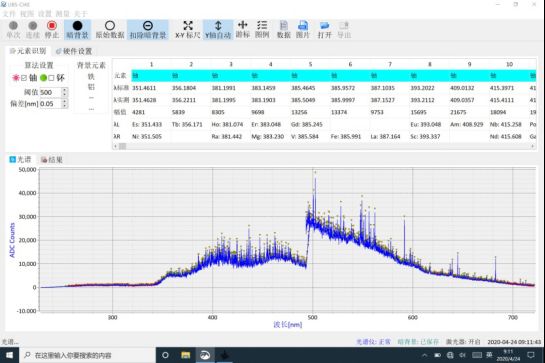This screenshot has height=363, width=545.
Task: Toggle Y-axis auto scaling (Y轴自动)
Action: (x=218, y=30)
